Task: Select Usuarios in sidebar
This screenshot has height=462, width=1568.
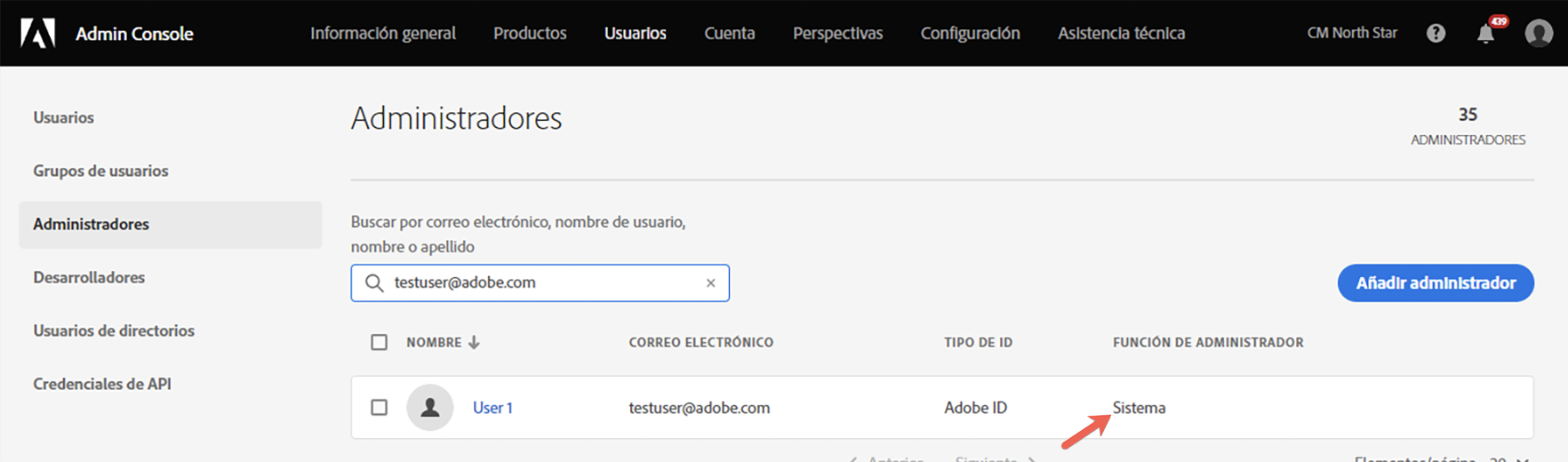Action: pos(64,117)
